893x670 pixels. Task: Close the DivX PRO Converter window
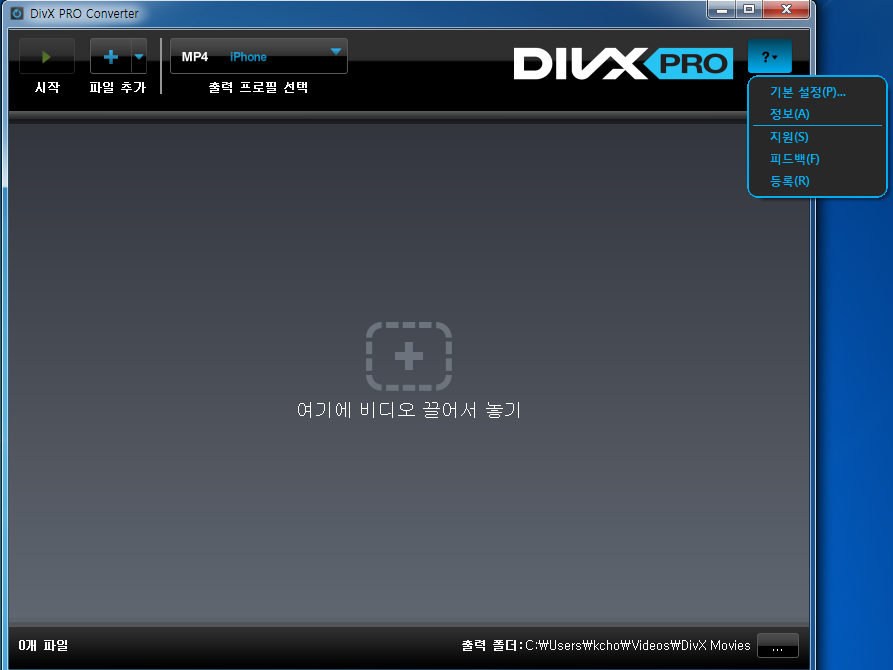click(x=787, y=10)
